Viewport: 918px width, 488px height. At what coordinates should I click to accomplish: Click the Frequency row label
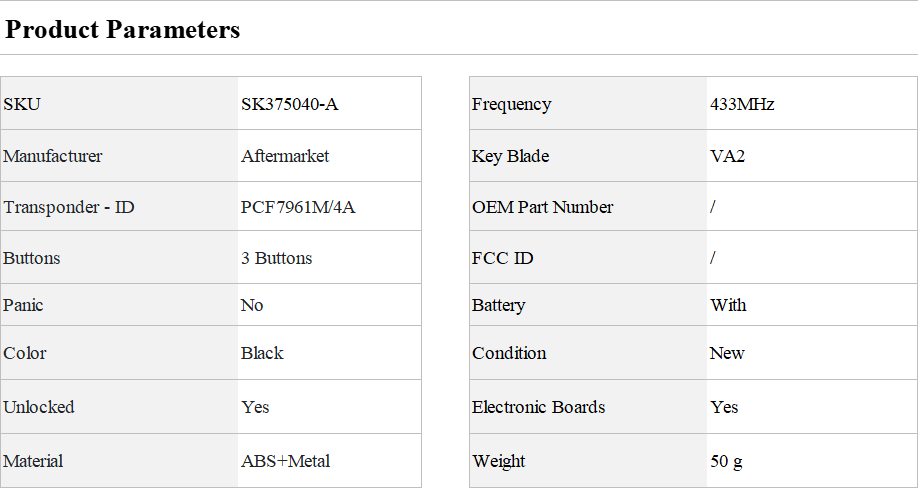click(511, 105)
